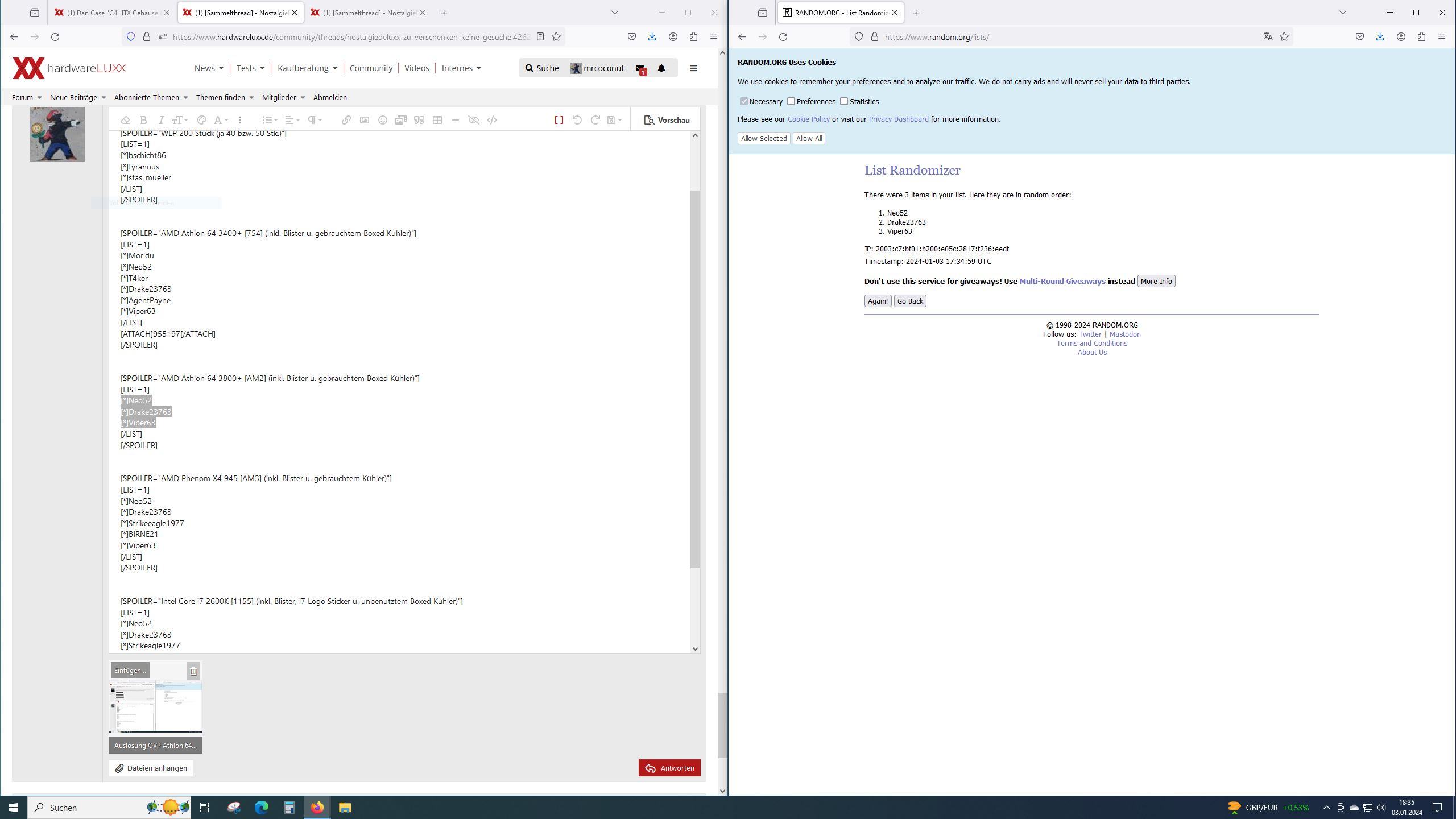The image size is (1456, 819).
Task: Open the drafts save dropdown
Action: click(x=615, y=120)
